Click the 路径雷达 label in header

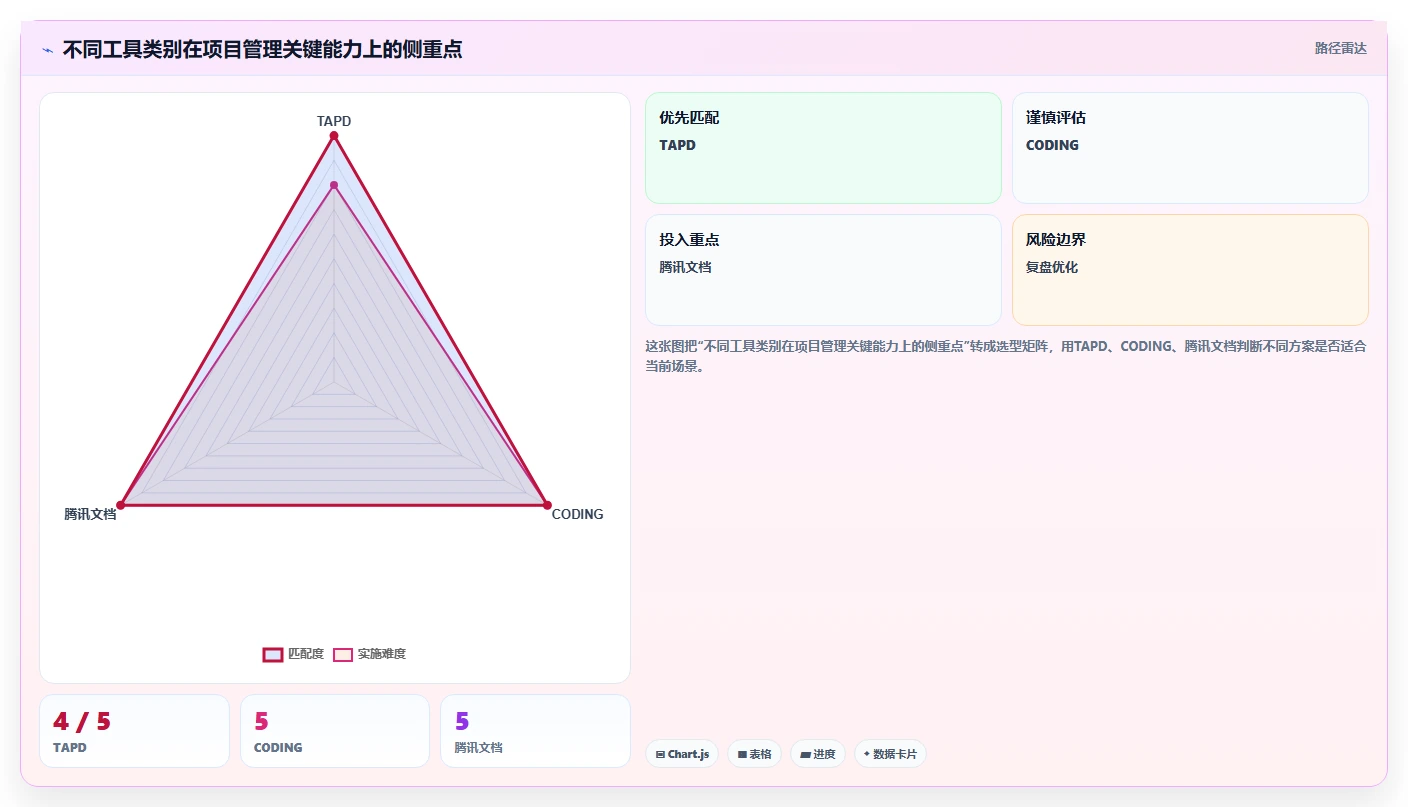(x=1340, y=48)
